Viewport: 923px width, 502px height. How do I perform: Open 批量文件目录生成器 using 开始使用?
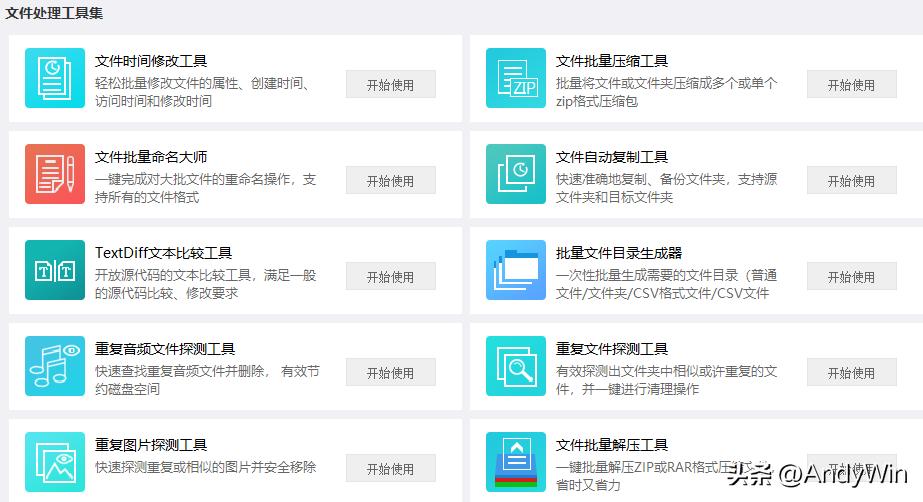[852, 277]
